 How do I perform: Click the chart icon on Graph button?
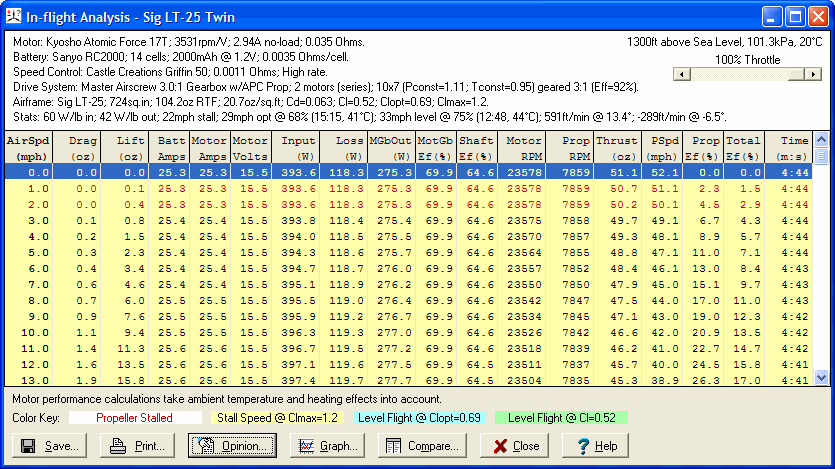pos(306,446)
